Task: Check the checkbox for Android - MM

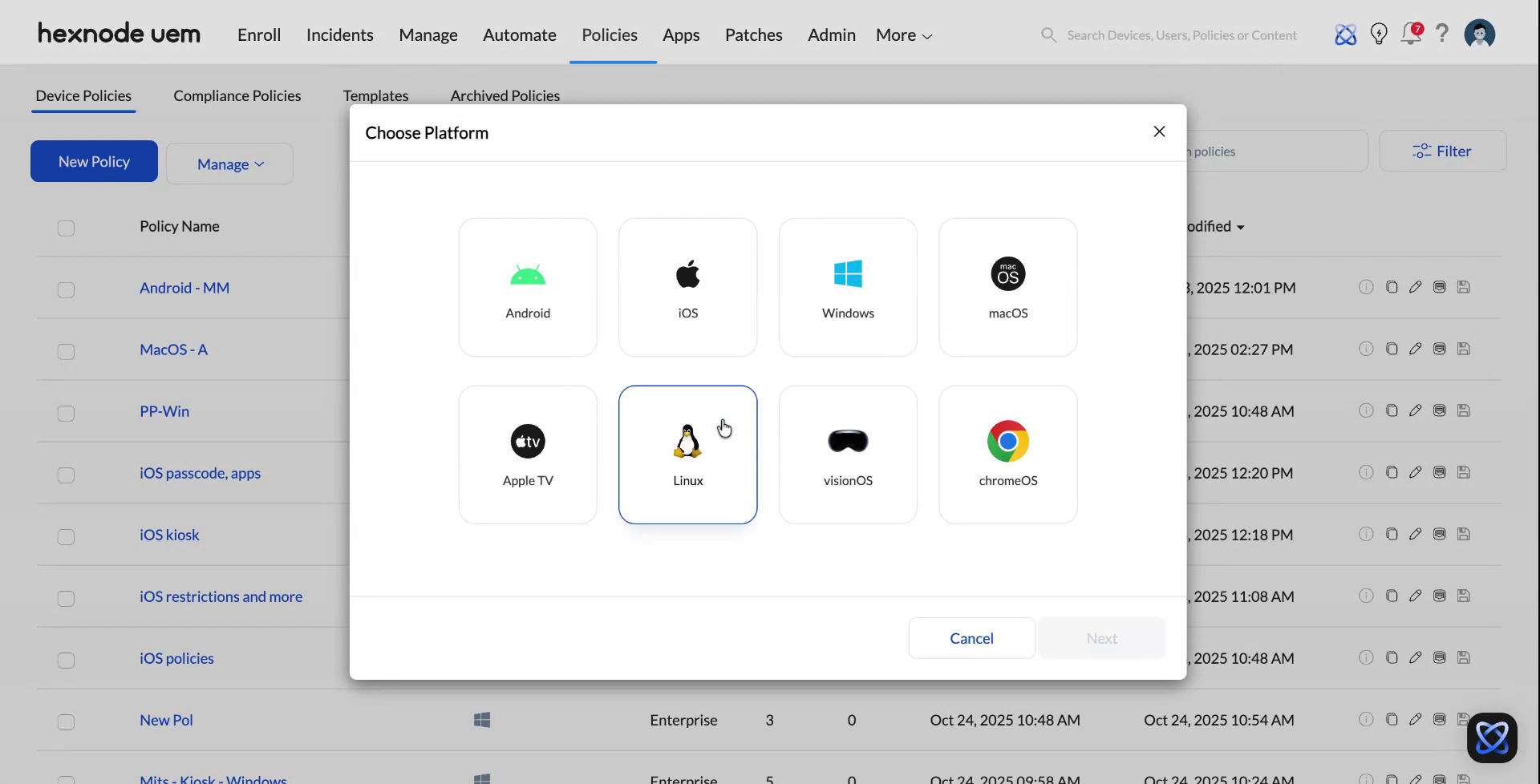Action: 66,290
